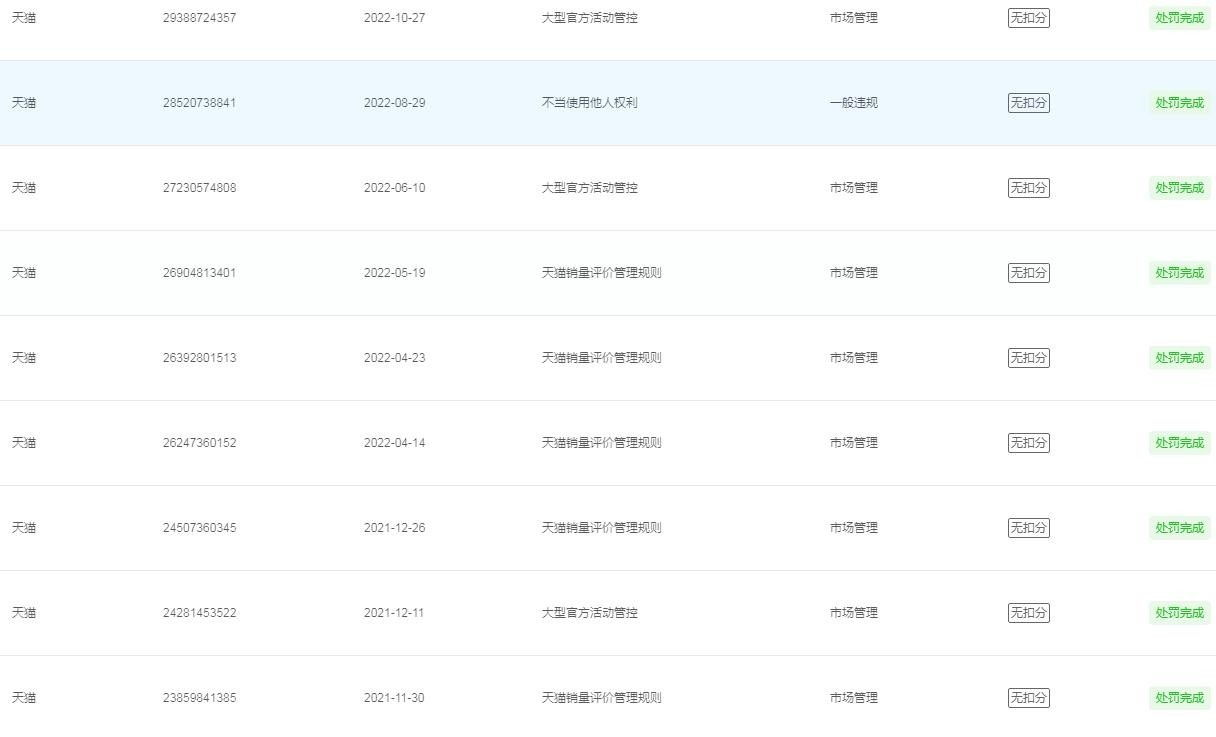1216x737 pixels.
Task: Click violation ID 26247360152
Action: point(200,443)
